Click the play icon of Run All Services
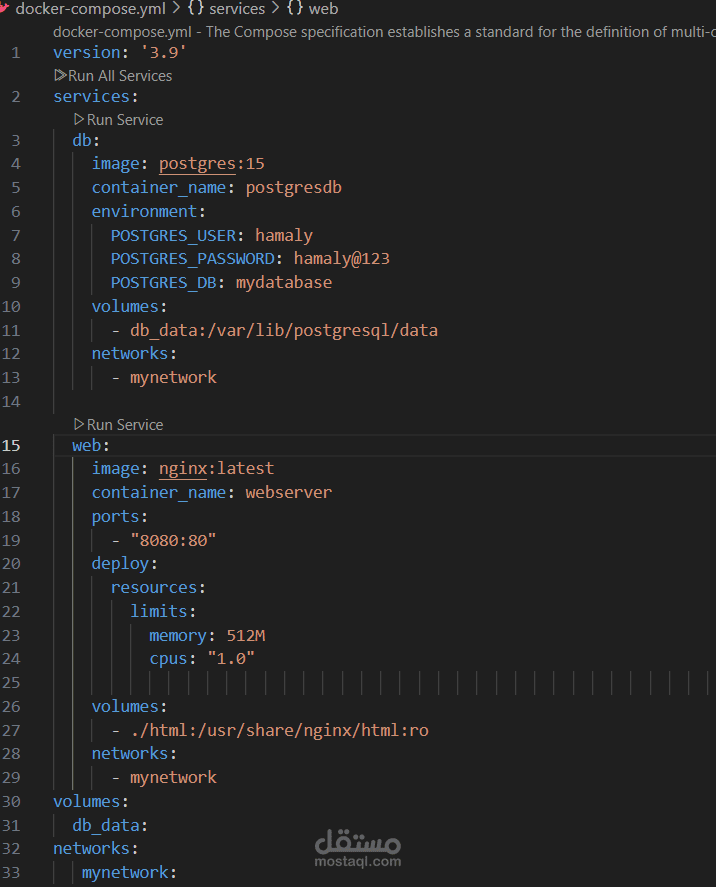The image size is (716, 887). coord(60,75)
